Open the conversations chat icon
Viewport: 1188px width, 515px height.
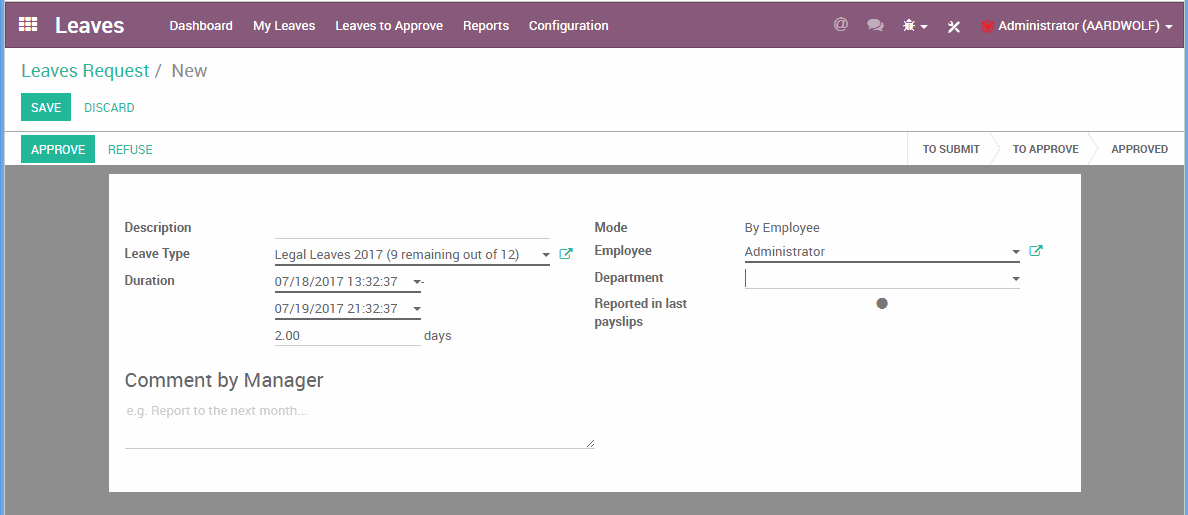[875, 26]
